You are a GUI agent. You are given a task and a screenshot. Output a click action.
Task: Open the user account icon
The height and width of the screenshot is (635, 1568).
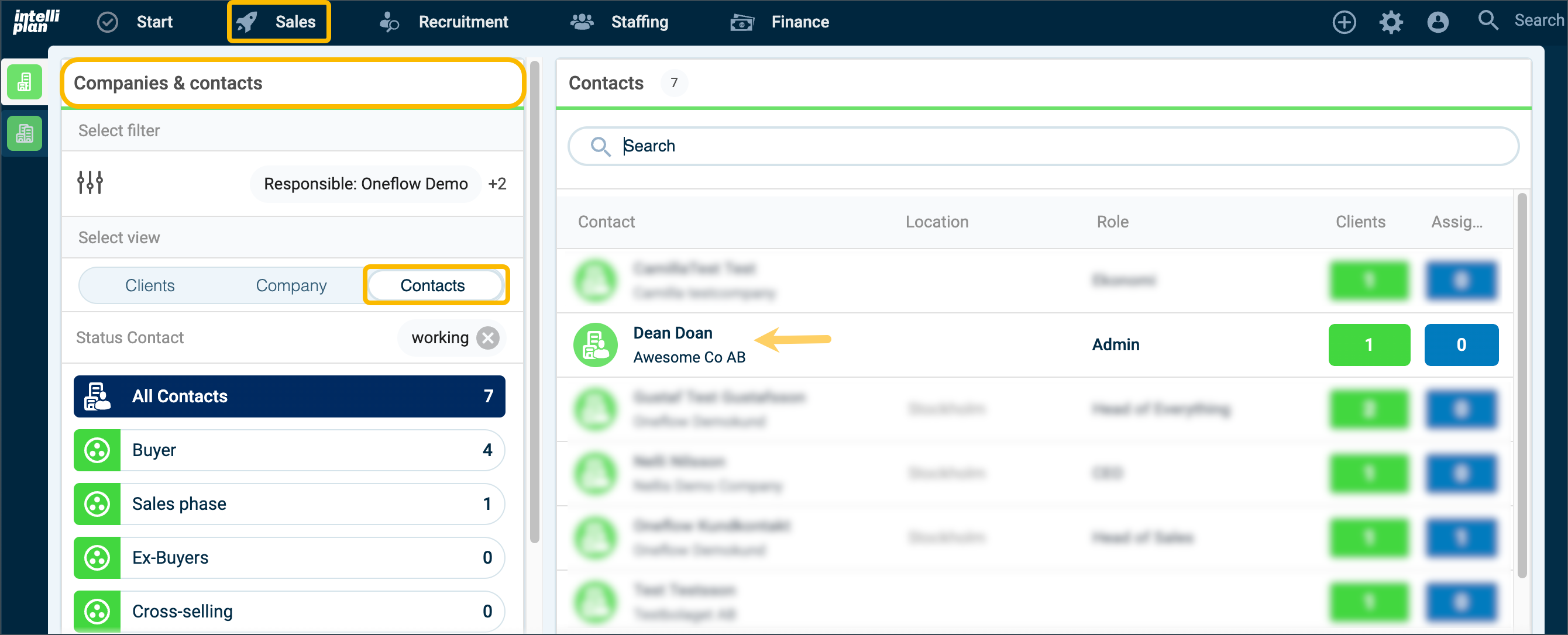click(x=1438, y=22)
